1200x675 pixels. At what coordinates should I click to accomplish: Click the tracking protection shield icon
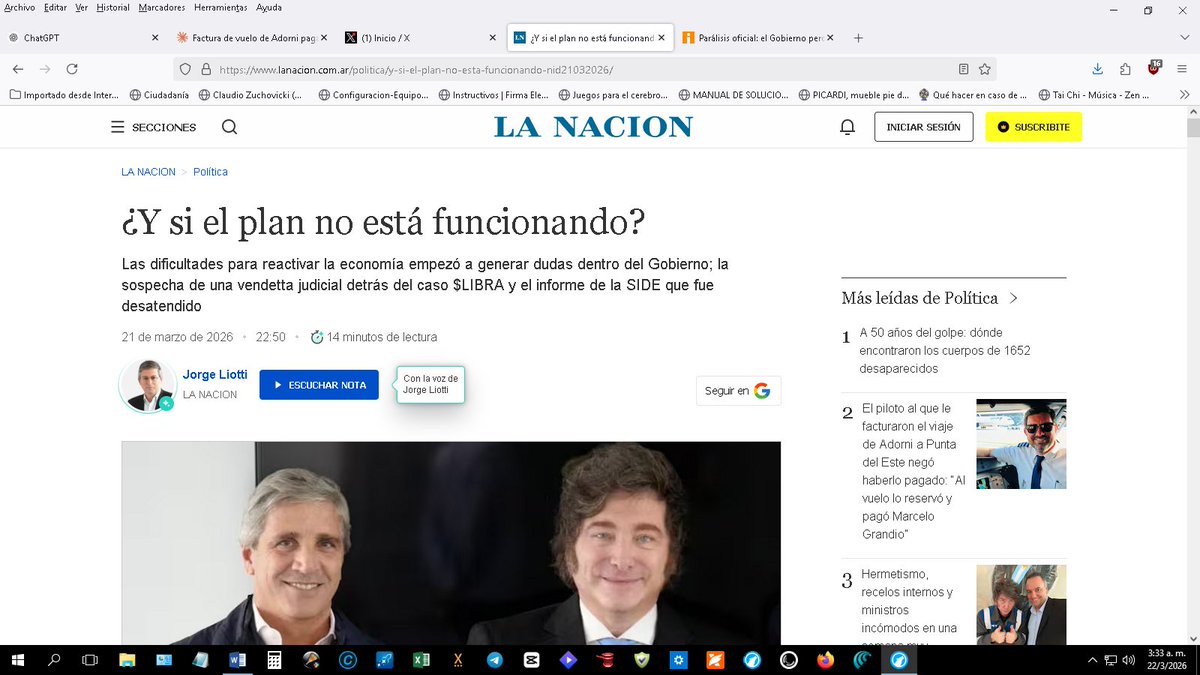tap(186, 70)
